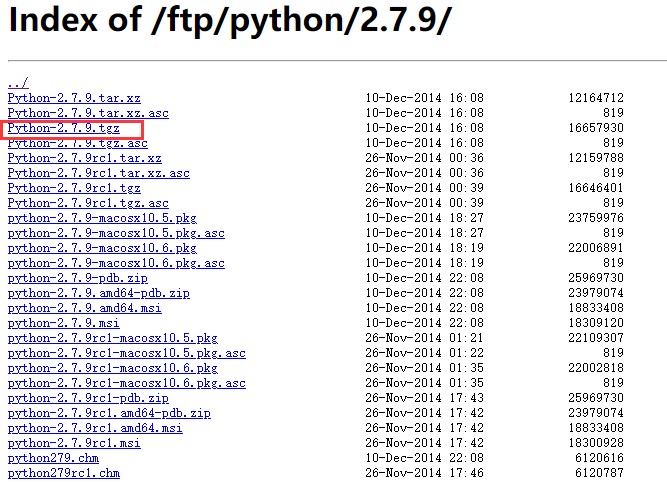Click the timestamp 26-Nov-2014 17:43
The image size is (667, 482).
coord(425,398)
